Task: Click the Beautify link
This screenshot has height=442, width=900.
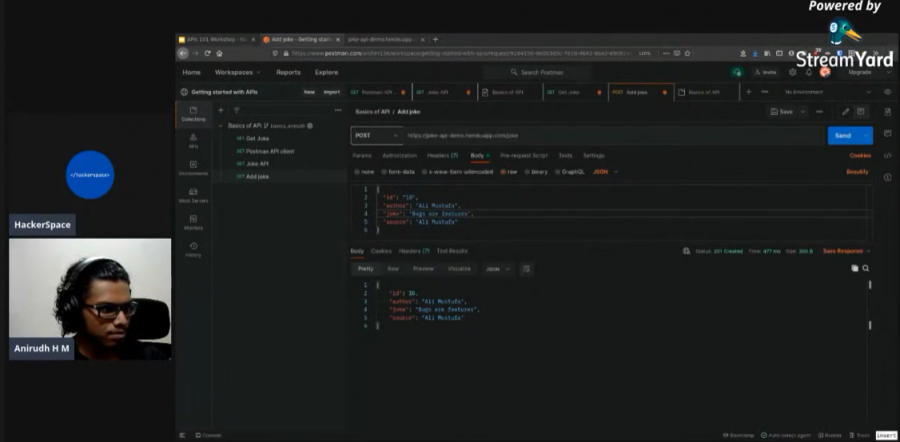Action: [x=857, y=171]
